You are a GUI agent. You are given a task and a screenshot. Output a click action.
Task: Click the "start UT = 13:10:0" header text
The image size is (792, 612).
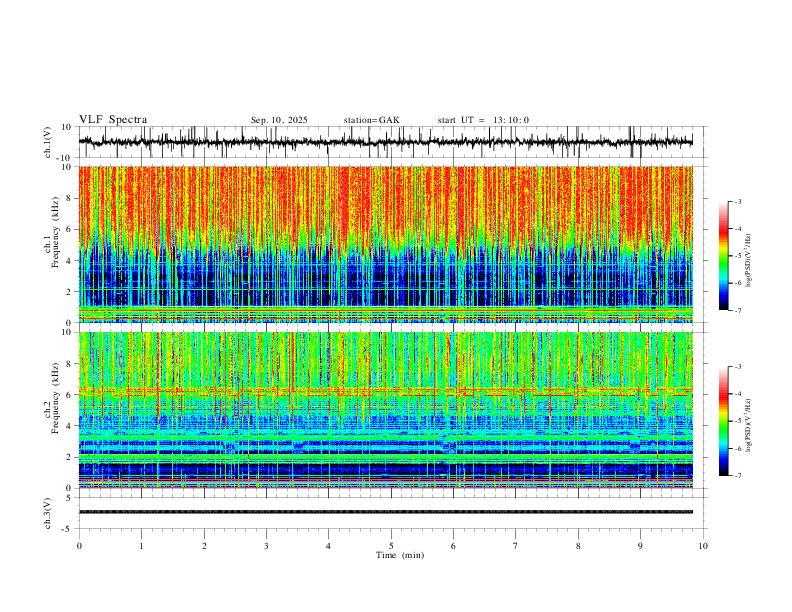[x=483, y=120]
